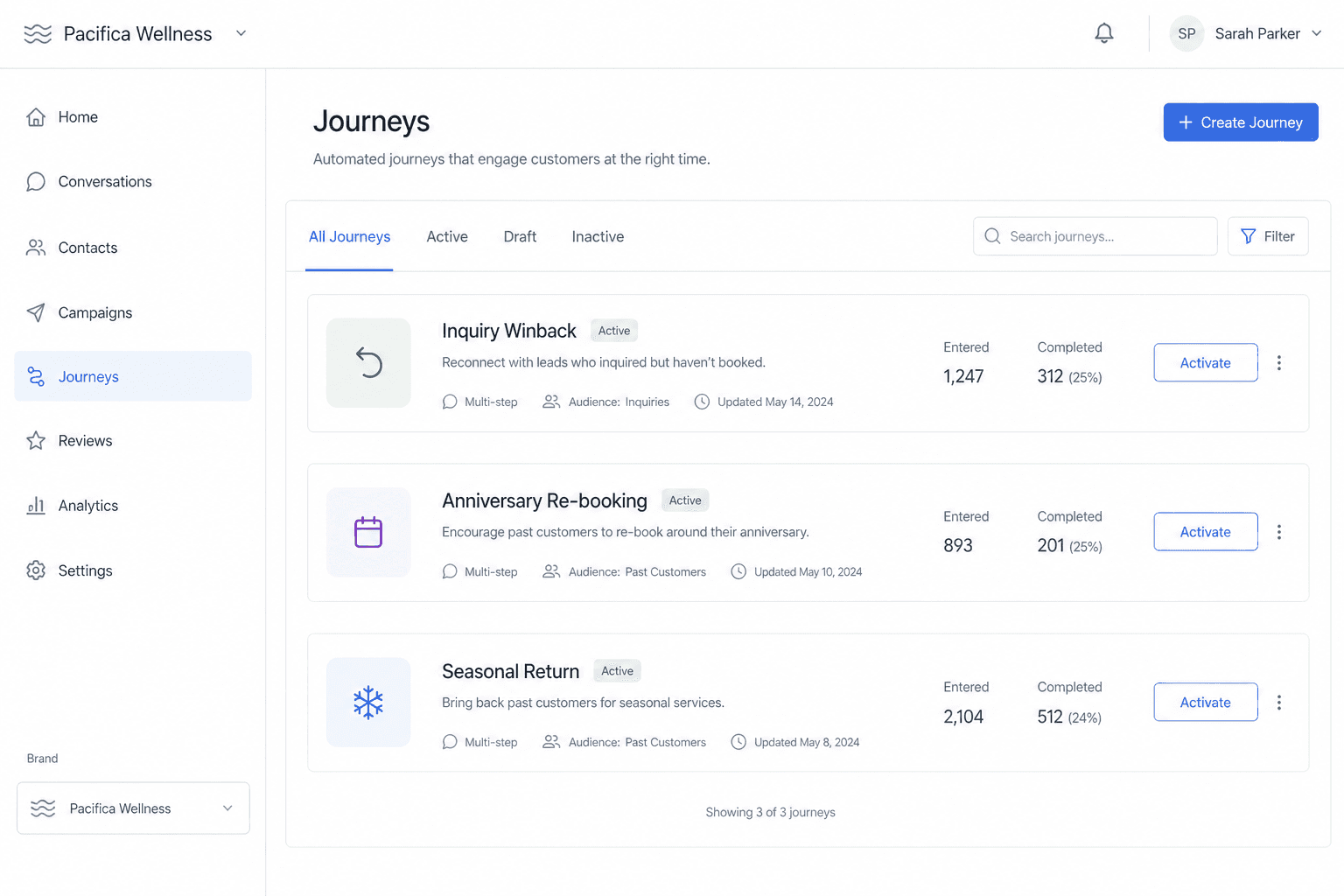Click the Conversations chat bubble icon
Screen dimensions: 1344x896
36,181
